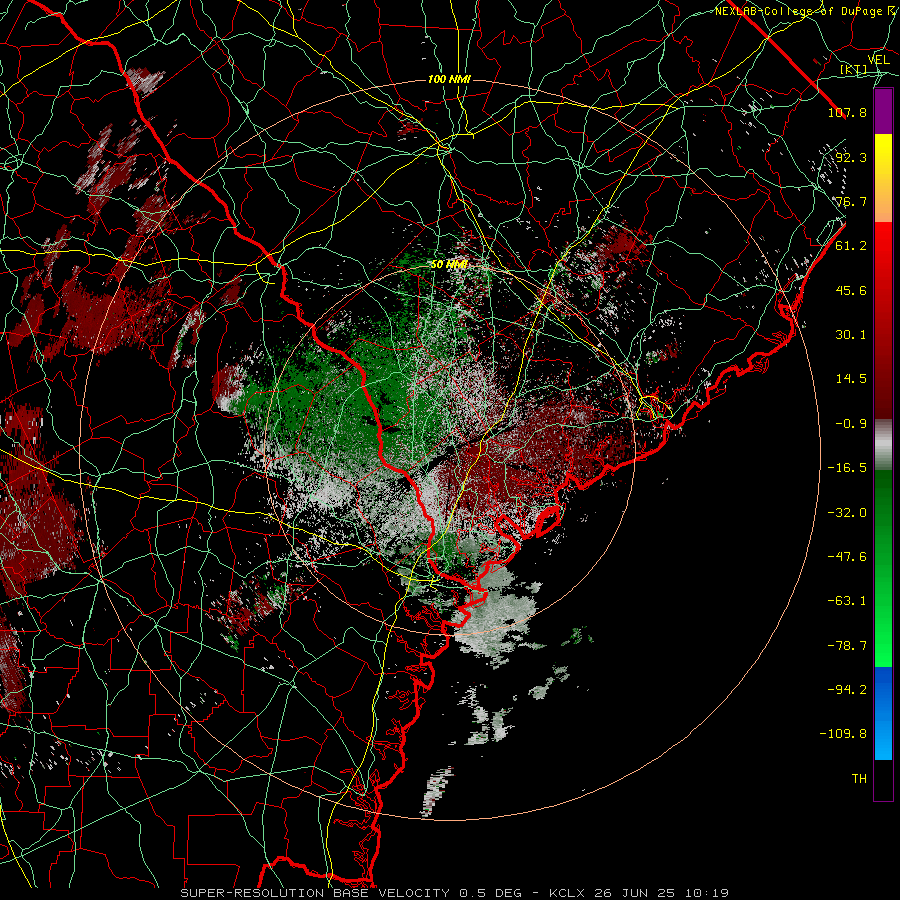Click the 45.6 velocity scale value
The image size is (900, 900).
coord(851,290)
